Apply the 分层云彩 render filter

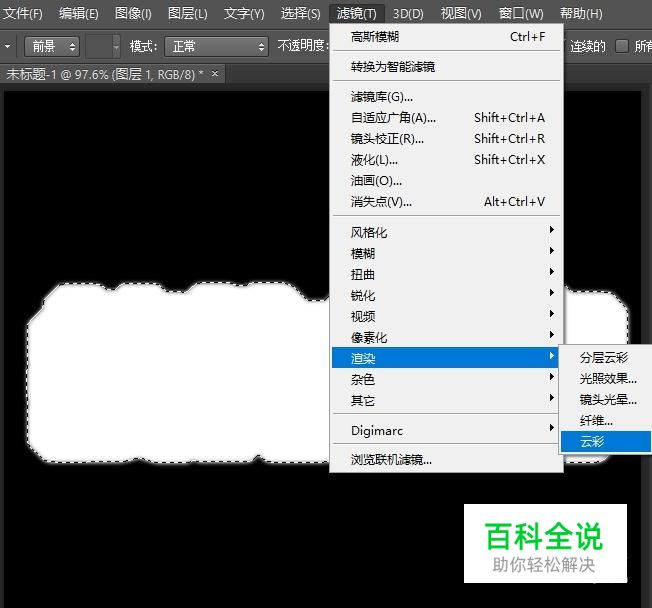pyautogui.click(x=606, y=357)
